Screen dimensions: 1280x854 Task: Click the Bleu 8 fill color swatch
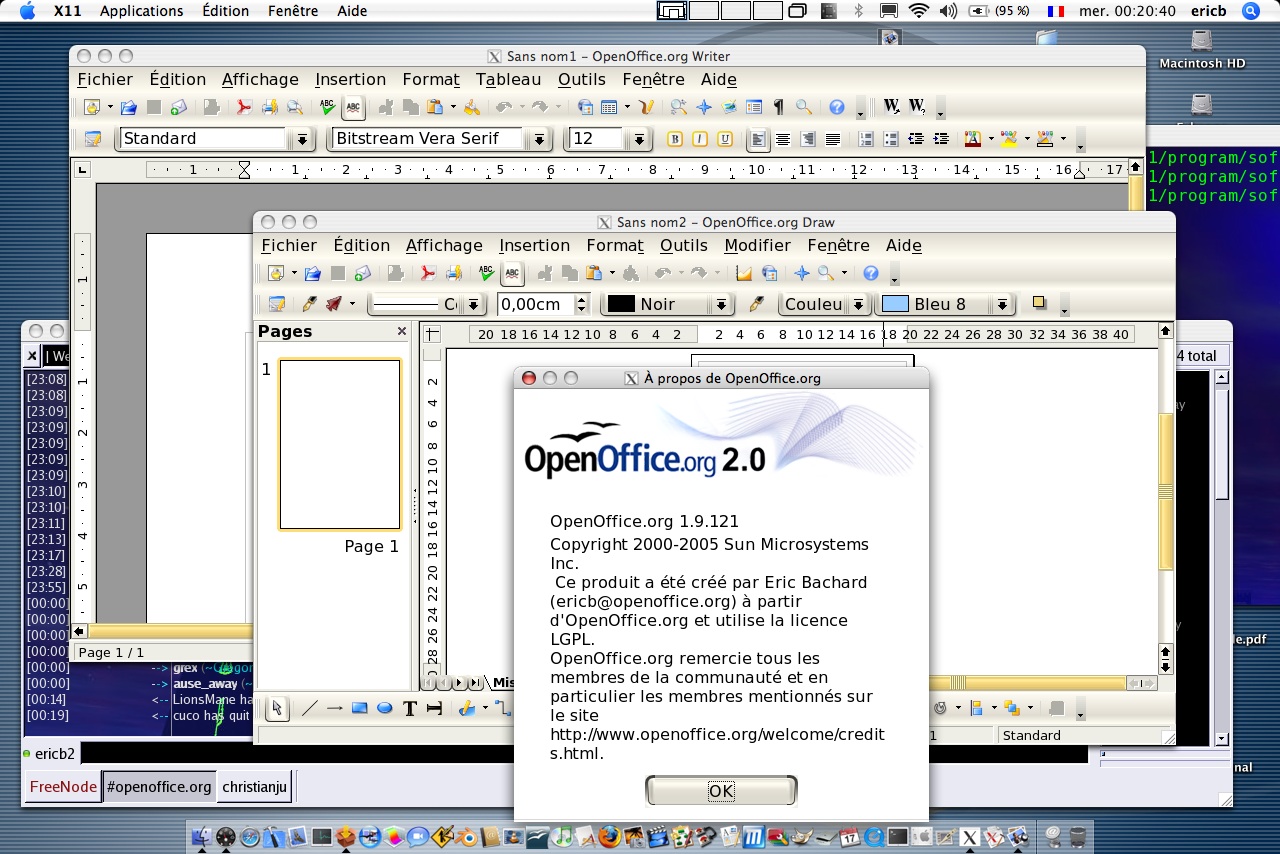pos(896,305)
